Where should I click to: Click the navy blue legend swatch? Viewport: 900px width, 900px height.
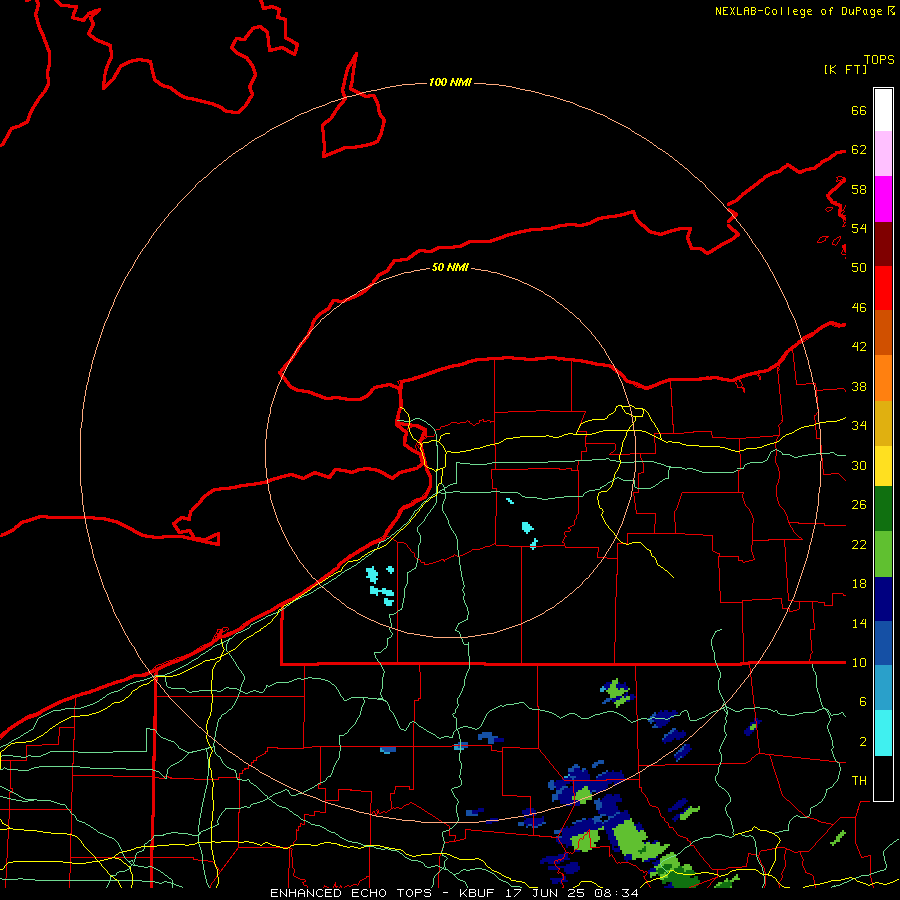883,599
